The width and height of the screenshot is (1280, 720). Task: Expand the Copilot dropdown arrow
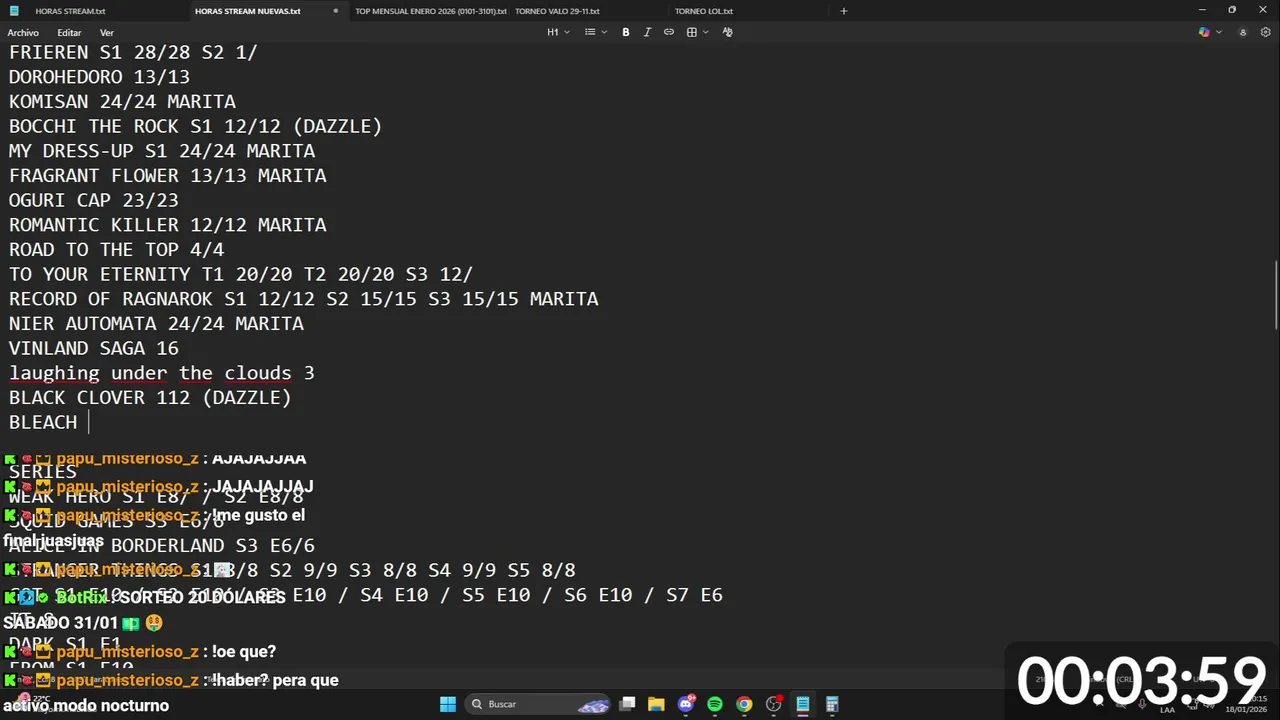[x=1218, y=32]
